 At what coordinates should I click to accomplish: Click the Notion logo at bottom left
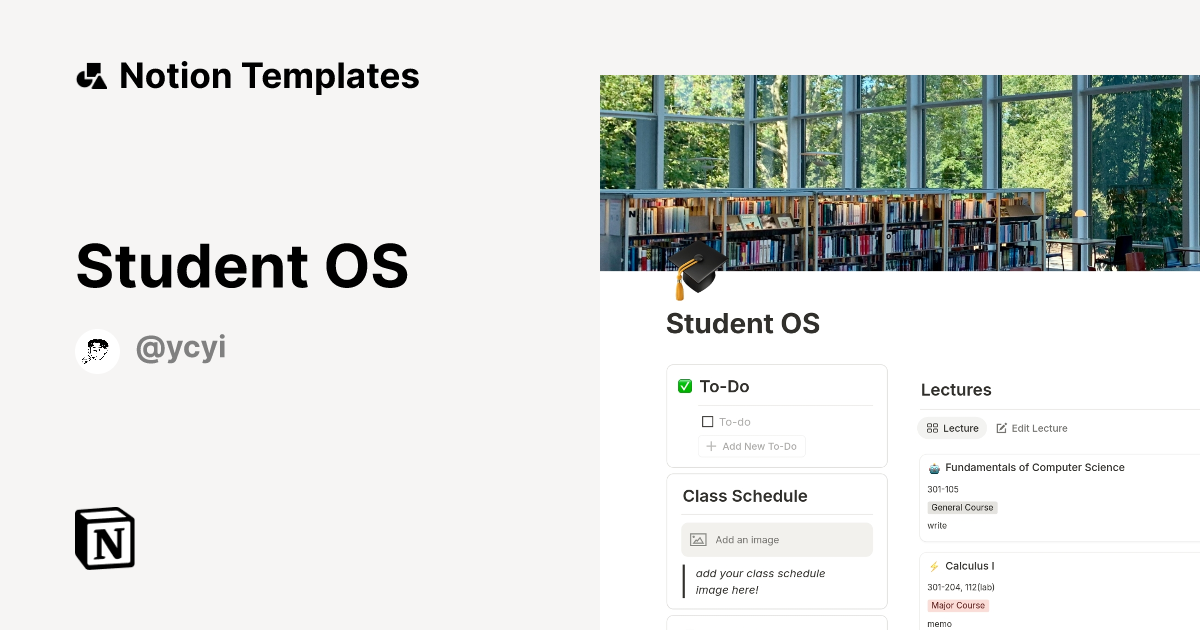click(x=103, y=538)
